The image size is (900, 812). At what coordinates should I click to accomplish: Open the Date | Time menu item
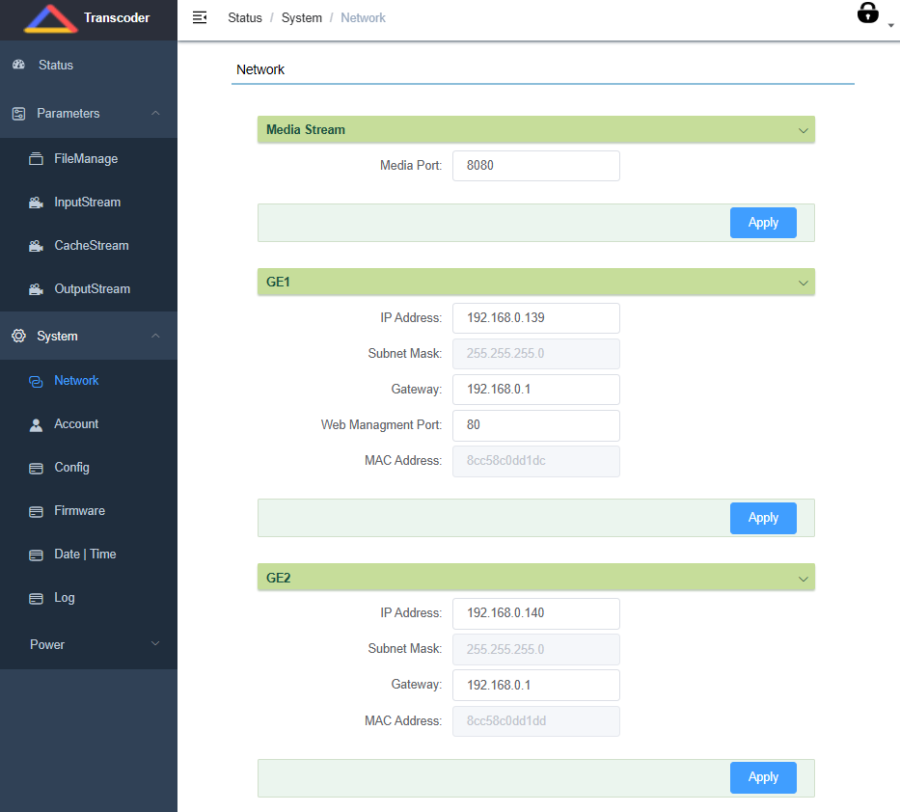coord(85,554)
